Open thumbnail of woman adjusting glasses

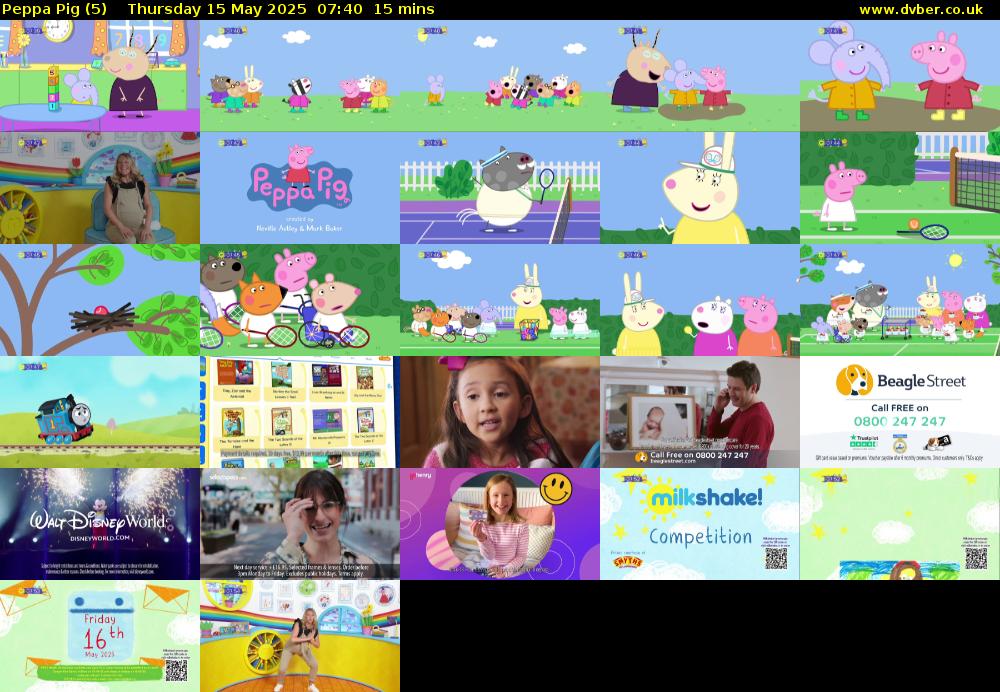300,524
